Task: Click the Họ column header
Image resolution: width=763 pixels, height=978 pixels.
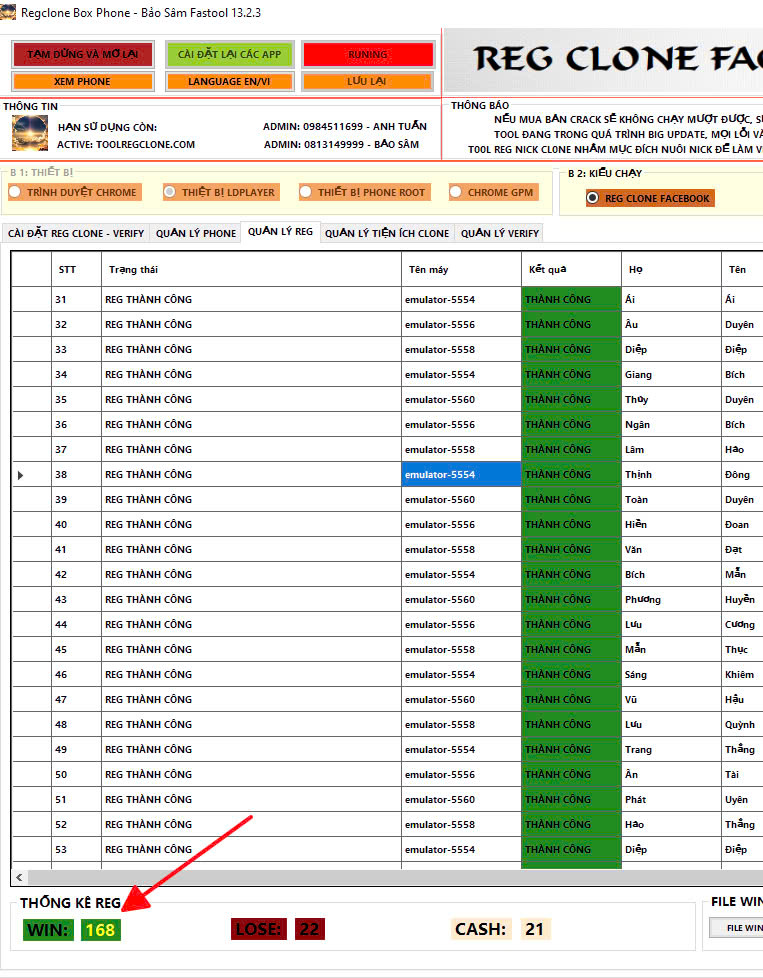Action: coord(671,269)
